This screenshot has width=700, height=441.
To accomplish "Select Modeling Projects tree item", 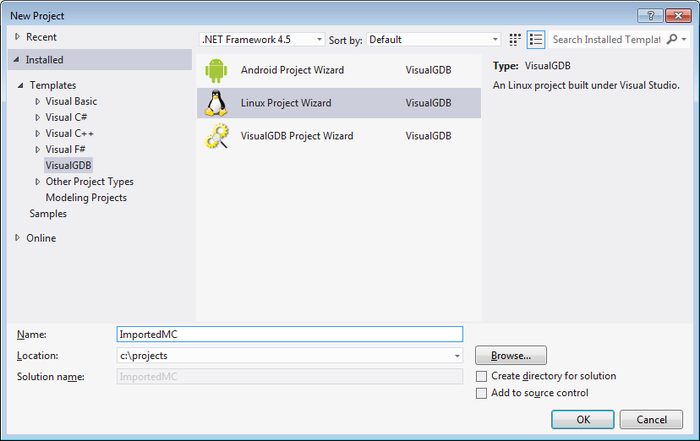I will click(x=86, y=198).
